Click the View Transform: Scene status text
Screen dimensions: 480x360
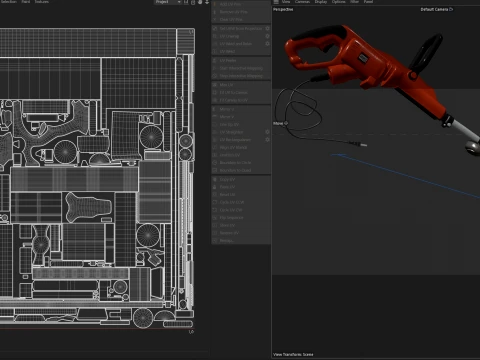point(293,354)
